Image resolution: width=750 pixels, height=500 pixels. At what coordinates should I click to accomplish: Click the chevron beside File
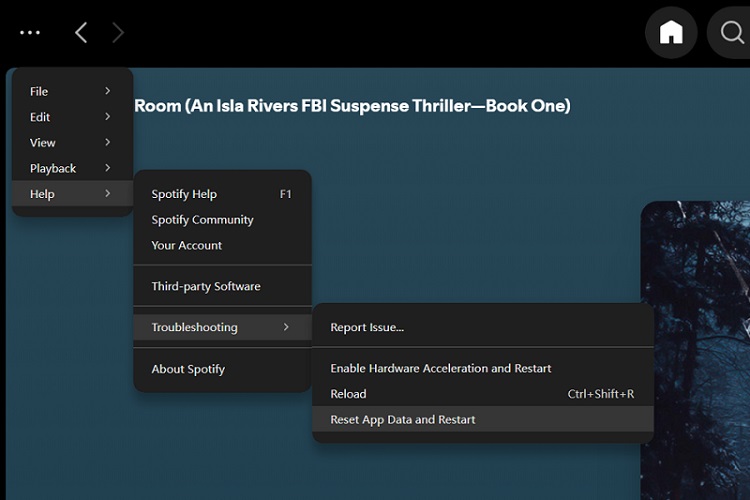point(108,91)
